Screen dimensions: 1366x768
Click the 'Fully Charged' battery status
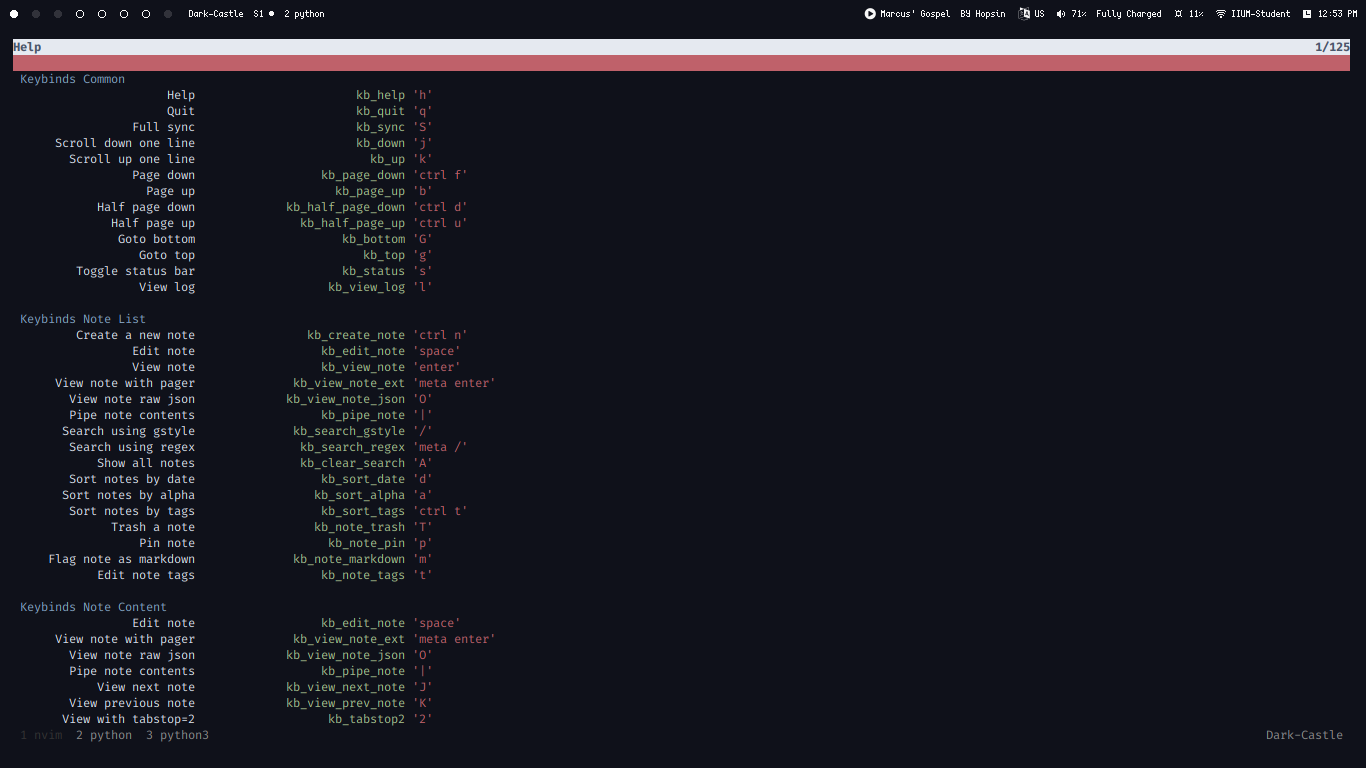pos(1128,14)
